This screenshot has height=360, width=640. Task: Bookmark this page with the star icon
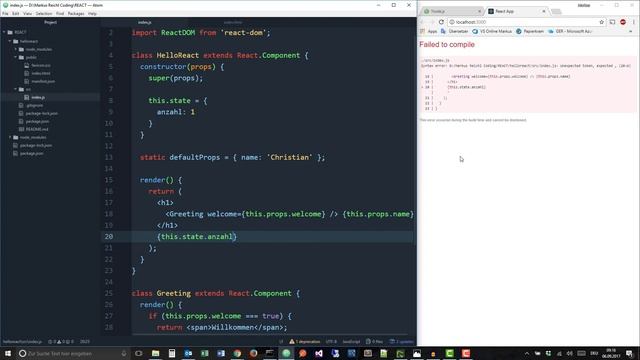coord(601,22)
